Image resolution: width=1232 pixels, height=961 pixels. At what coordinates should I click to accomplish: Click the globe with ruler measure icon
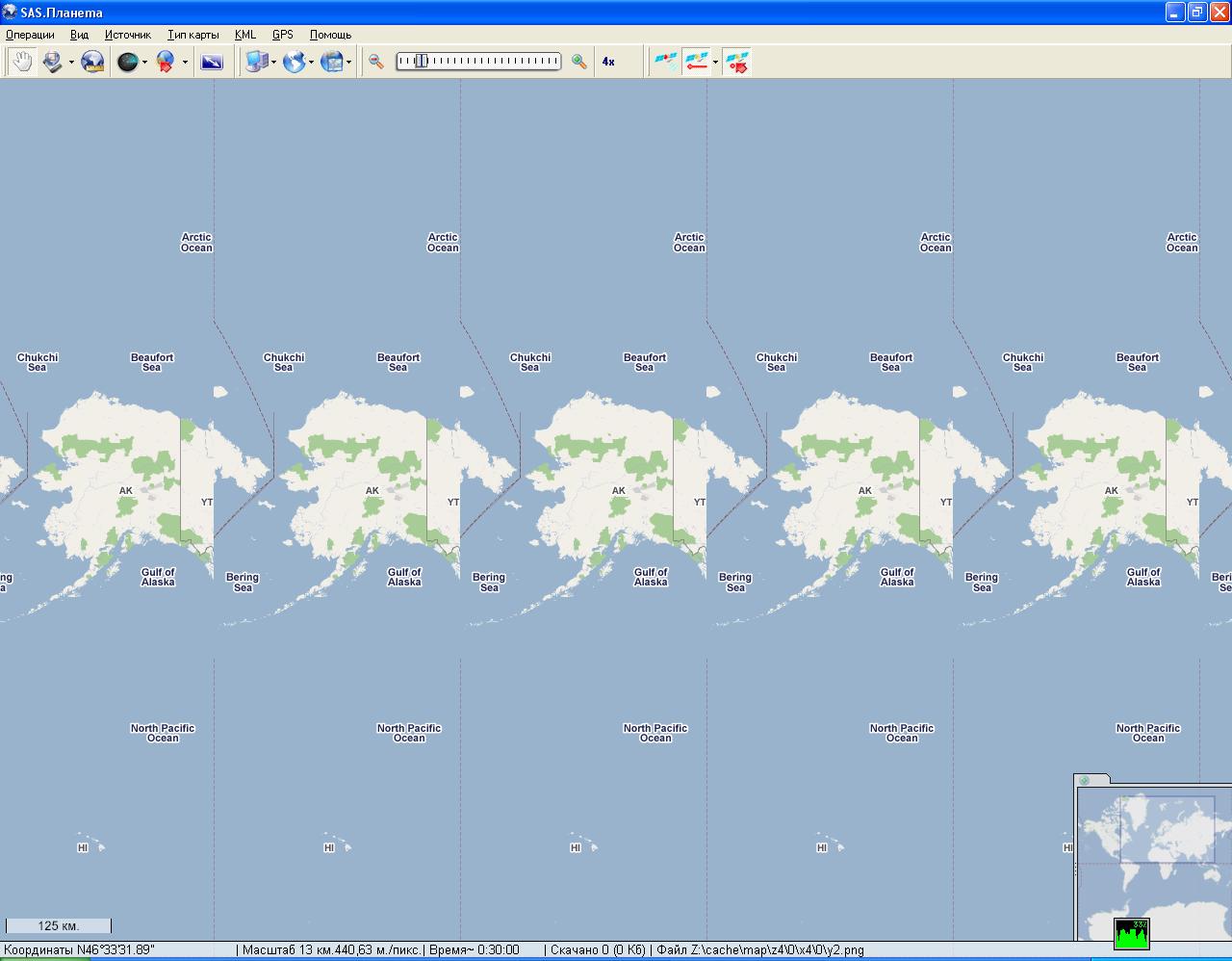[x=92, y=62]
